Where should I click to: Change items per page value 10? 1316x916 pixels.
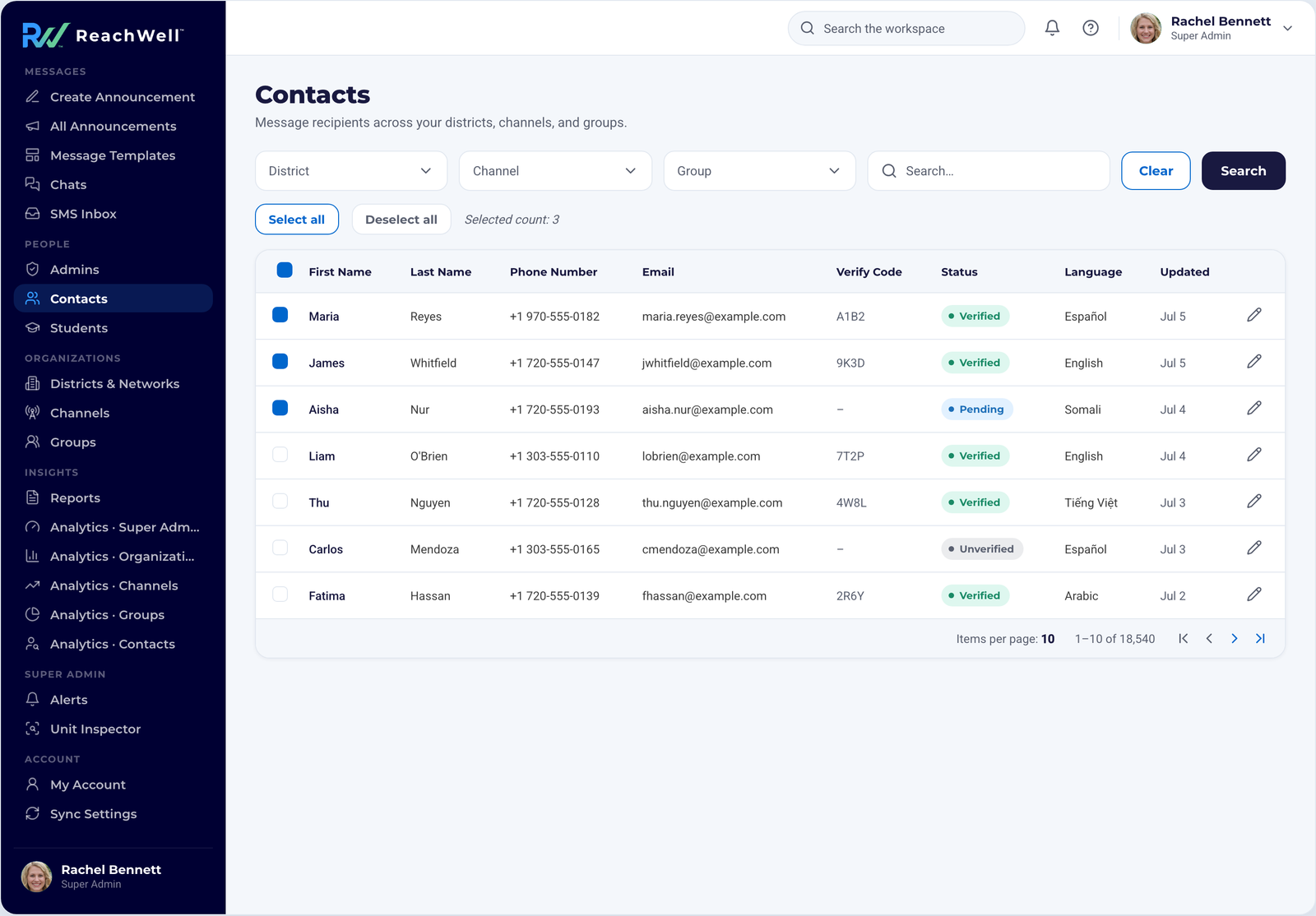[x=1048, y=639]
